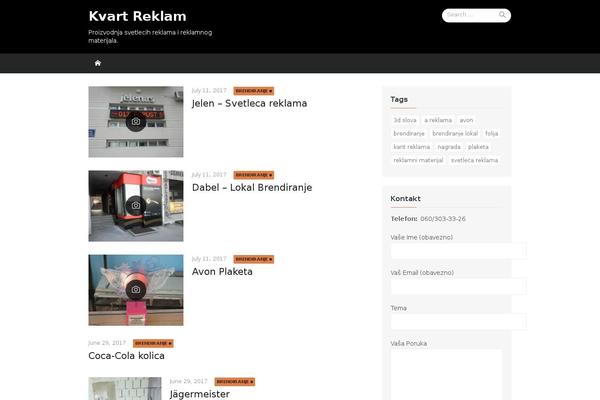Click the 'Vaš Email (obavezno)' input field

click(458, 286)
